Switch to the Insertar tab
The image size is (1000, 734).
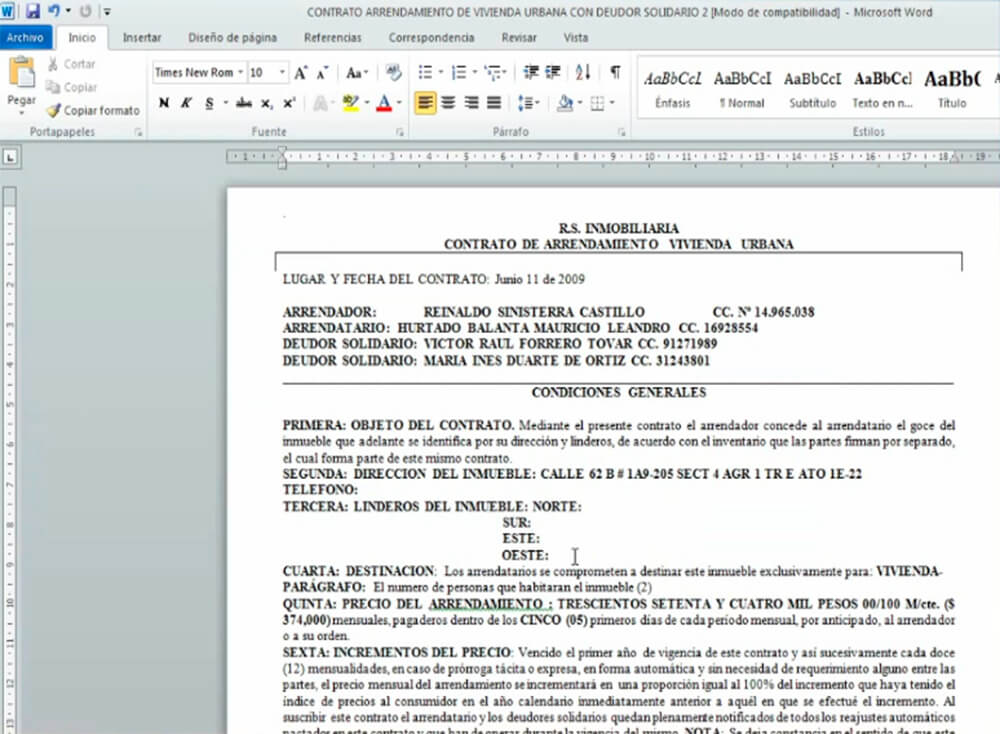tap(142, 38)
